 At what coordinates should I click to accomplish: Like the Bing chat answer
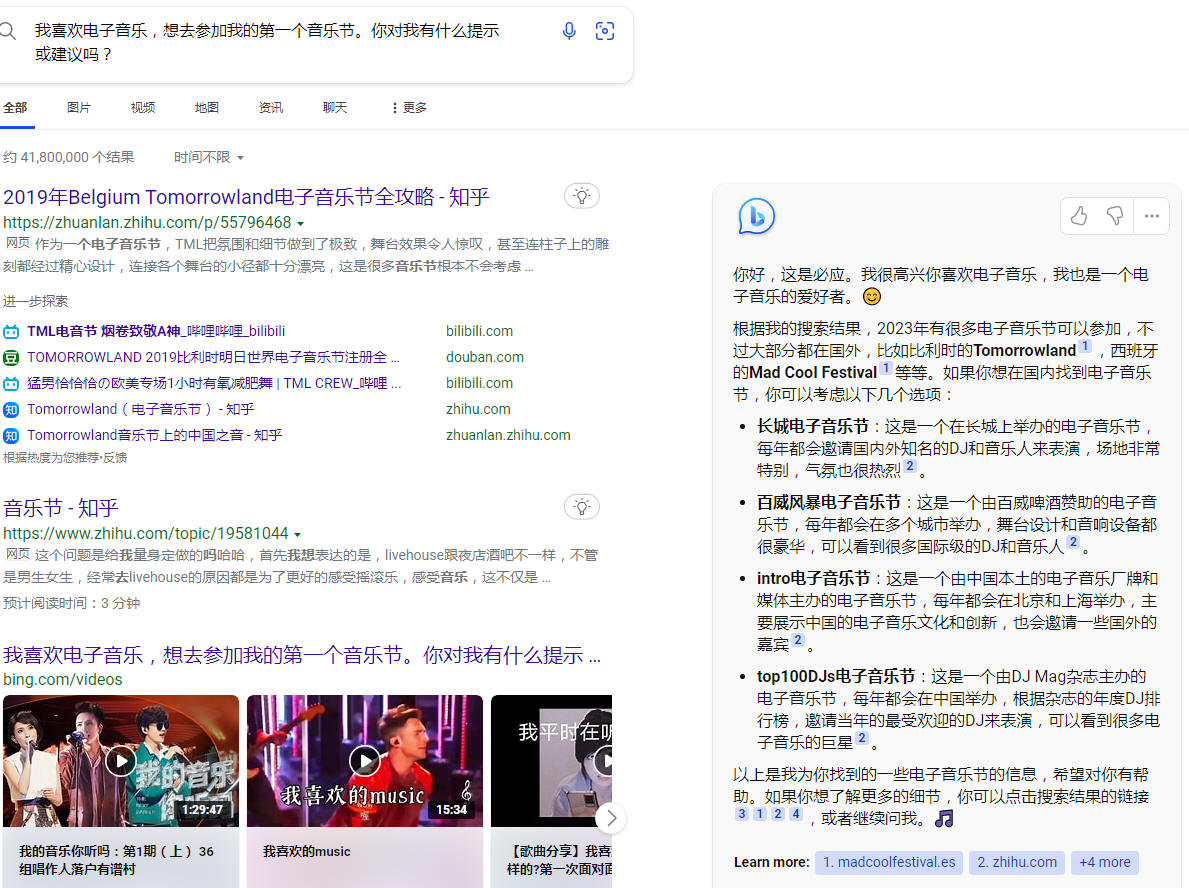(1079, 216)
